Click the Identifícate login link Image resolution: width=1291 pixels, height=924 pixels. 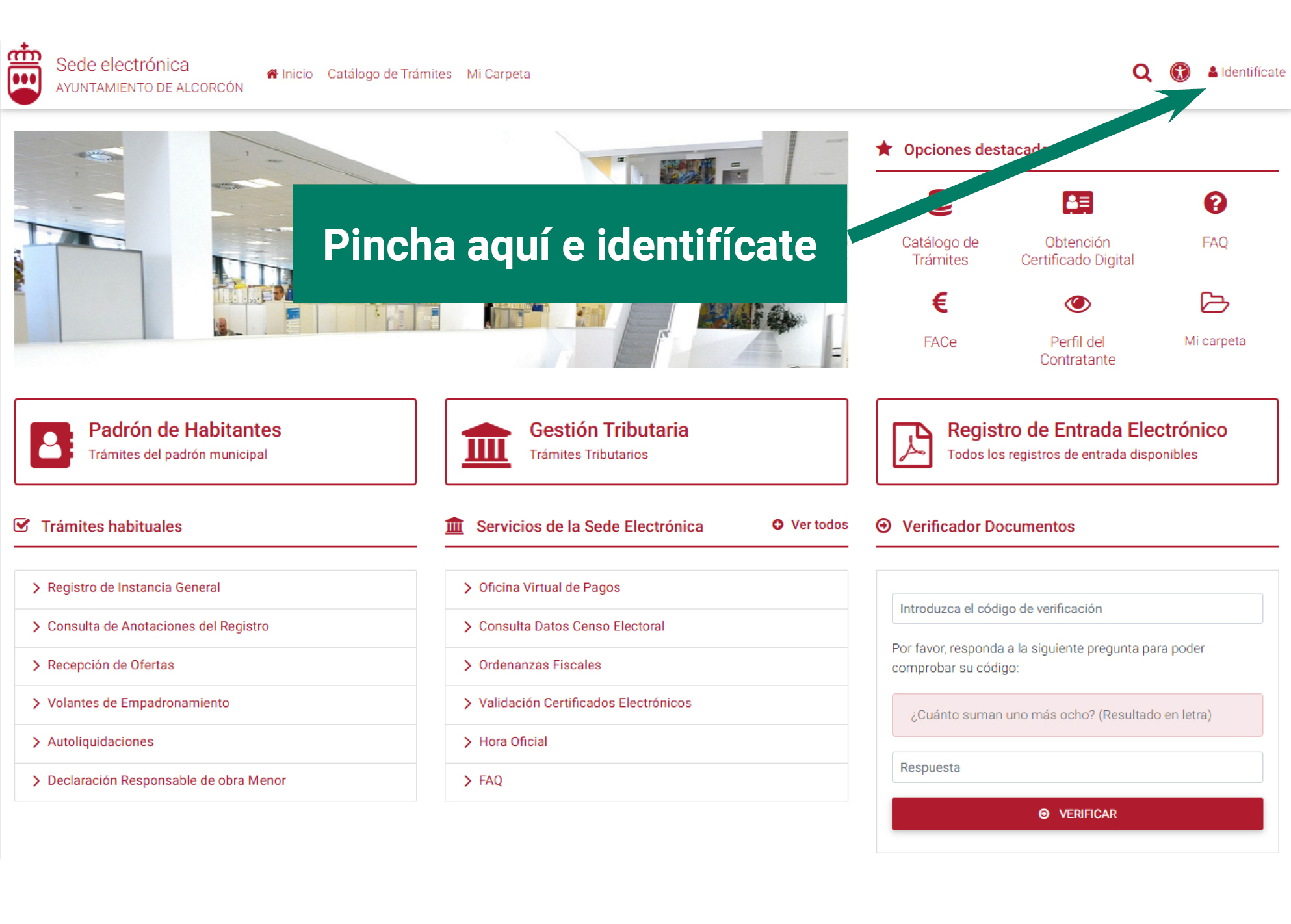pos(1247,72)
